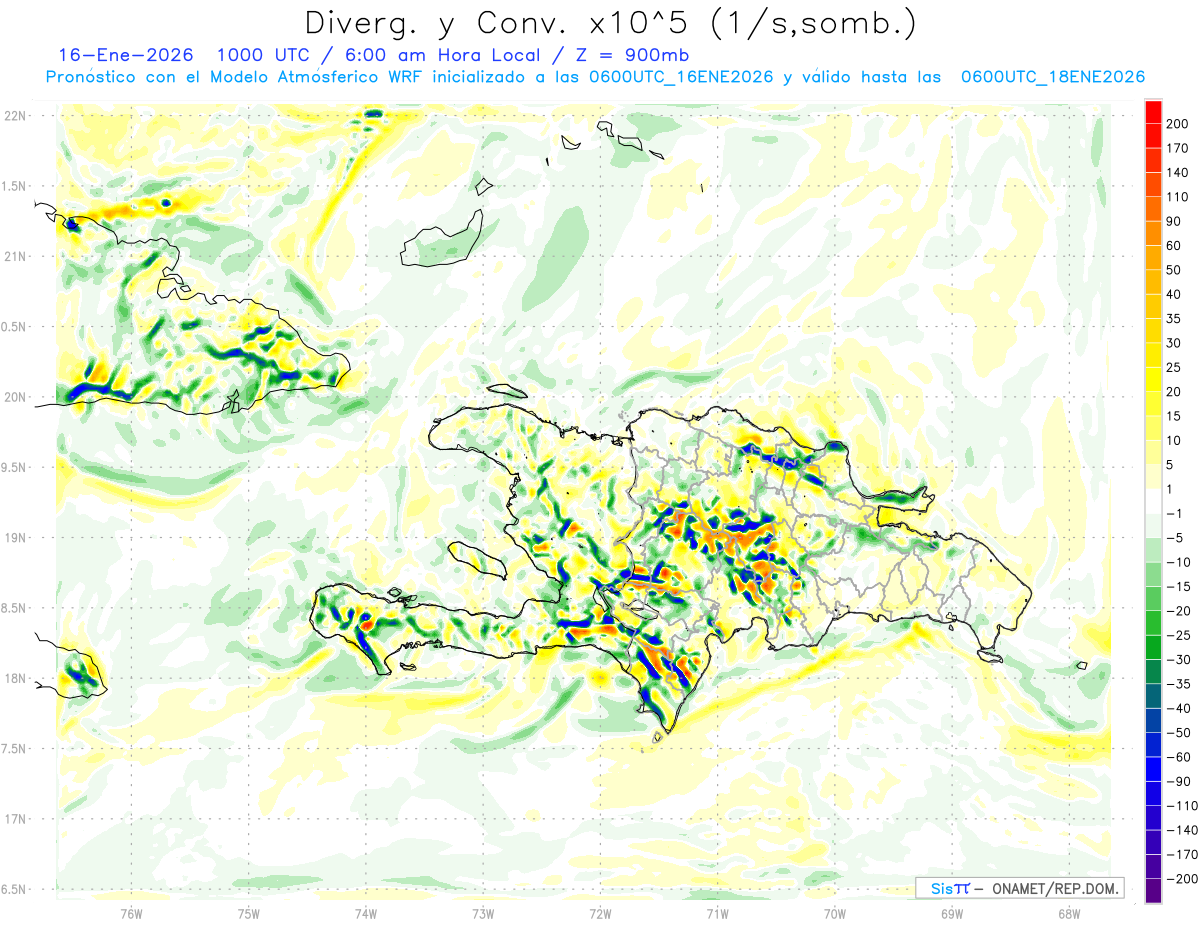Click the "-15" color bar label
1200x927 pixels.
pyautogui.click(x=1178, y=587)
